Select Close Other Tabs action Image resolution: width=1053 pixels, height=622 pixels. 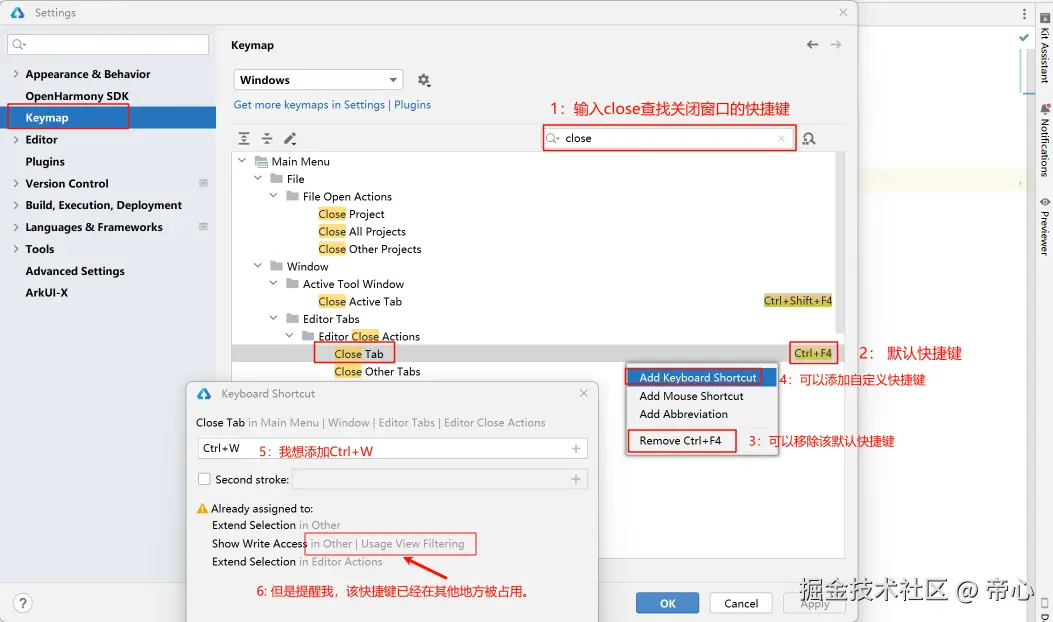(x=377, y=371)
